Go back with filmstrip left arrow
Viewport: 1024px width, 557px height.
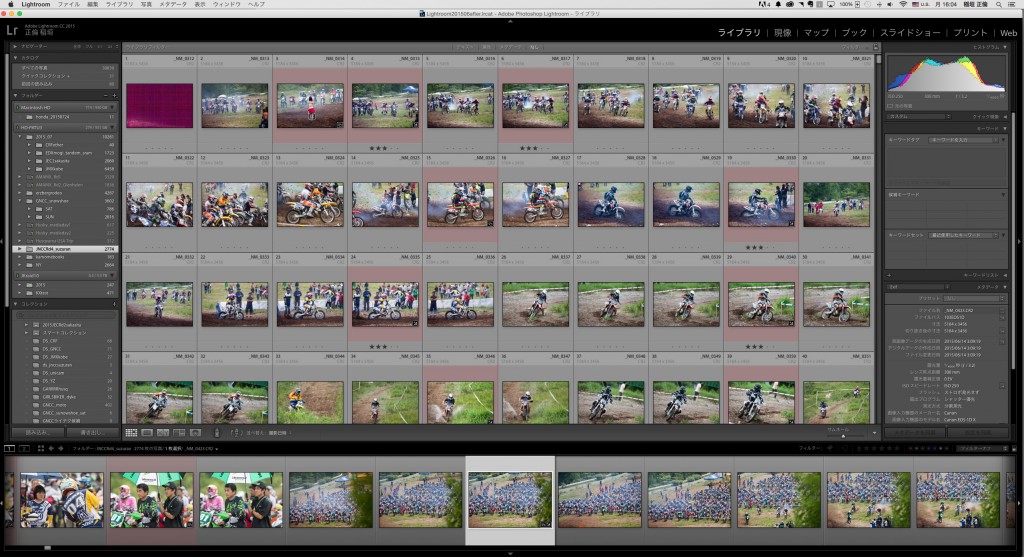tap(51, 449)
